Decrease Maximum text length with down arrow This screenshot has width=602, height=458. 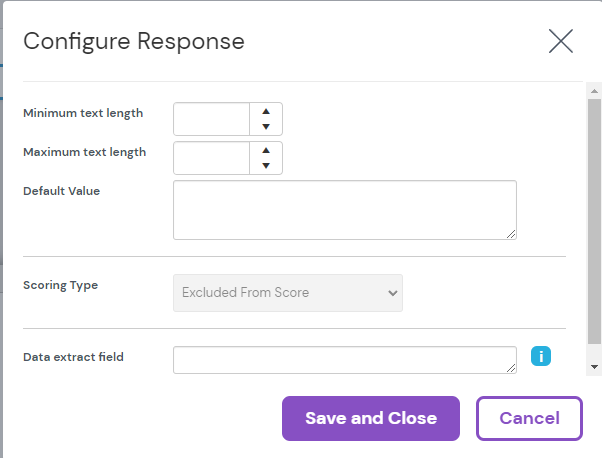click(266, 166)
